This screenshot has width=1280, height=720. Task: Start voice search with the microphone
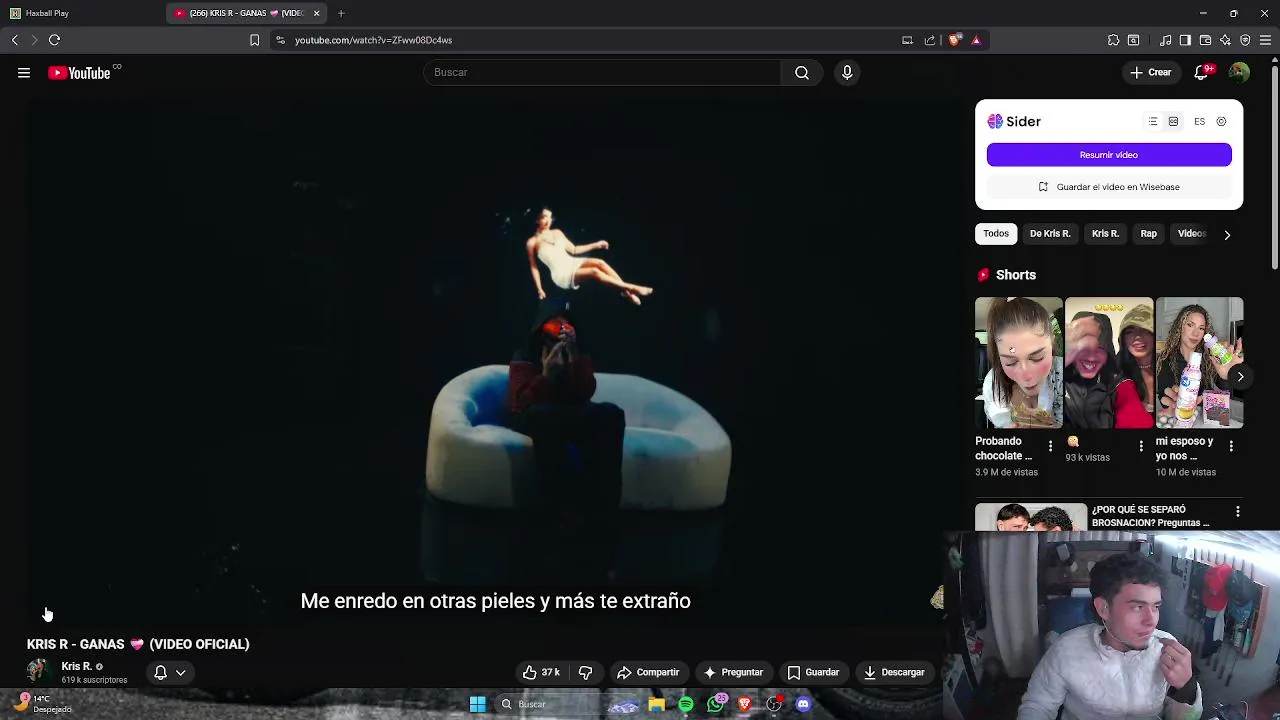pyautogui.click(x=847, y=73)
